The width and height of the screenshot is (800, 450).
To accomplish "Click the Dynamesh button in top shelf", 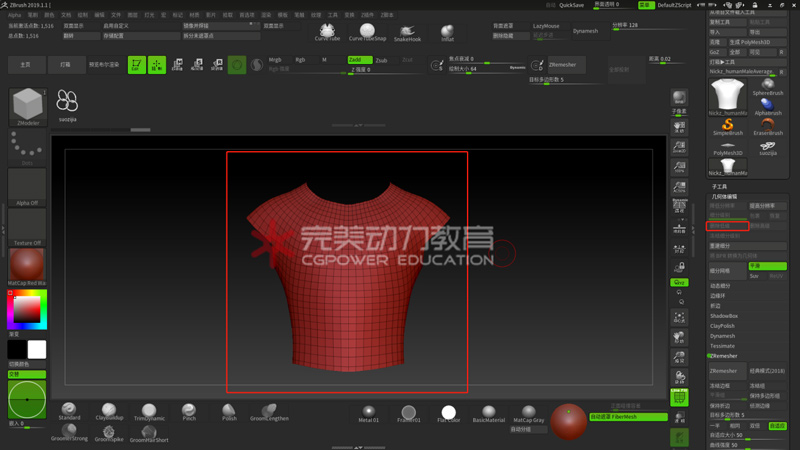I will [x=585, y=31].
